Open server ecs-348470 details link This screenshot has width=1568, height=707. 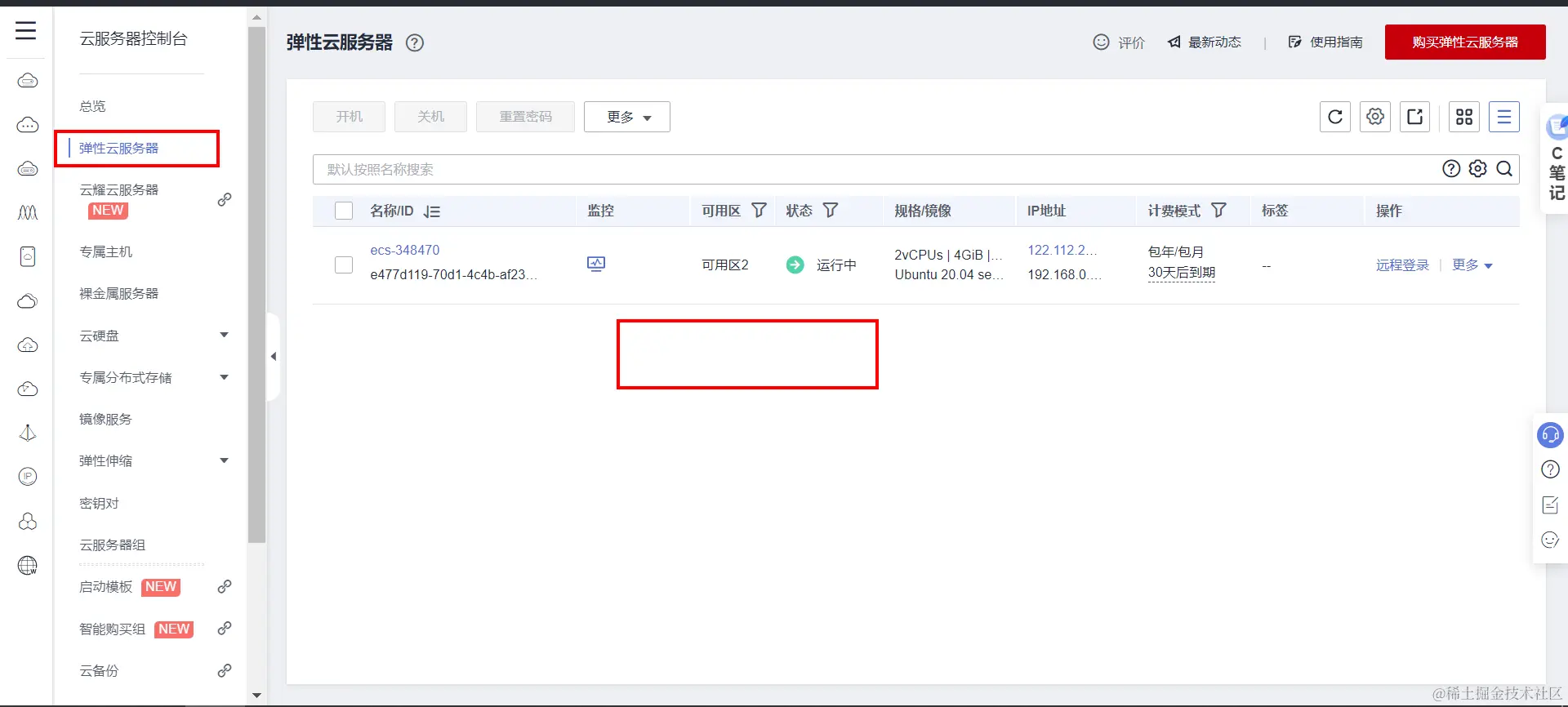pyautogui.click(x=405, y=250)
